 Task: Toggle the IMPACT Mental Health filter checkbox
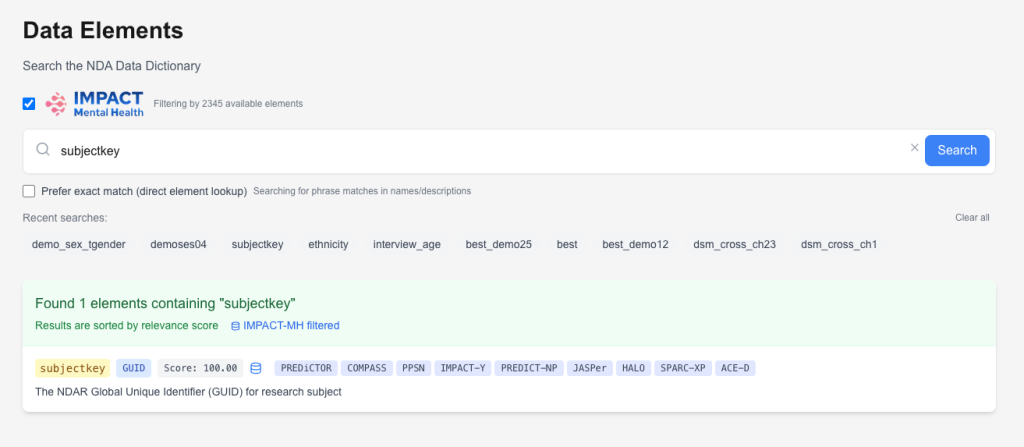click(x=29, y=103)
